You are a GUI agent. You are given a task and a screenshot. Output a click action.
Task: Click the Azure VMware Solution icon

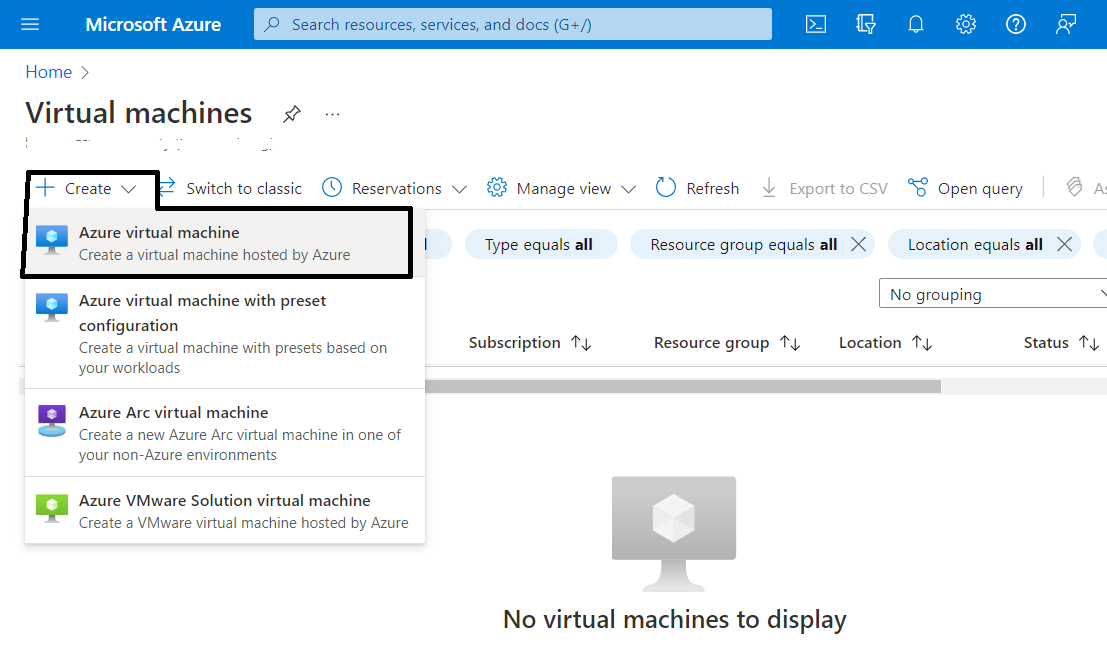click(x=52, y=508)
